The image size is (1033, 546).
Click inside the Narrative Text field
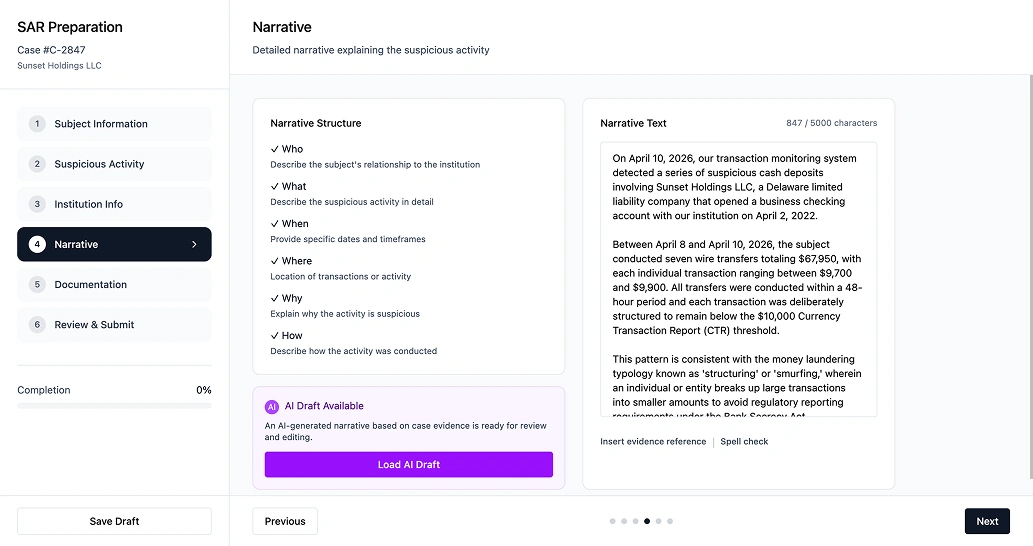[738, 280]
